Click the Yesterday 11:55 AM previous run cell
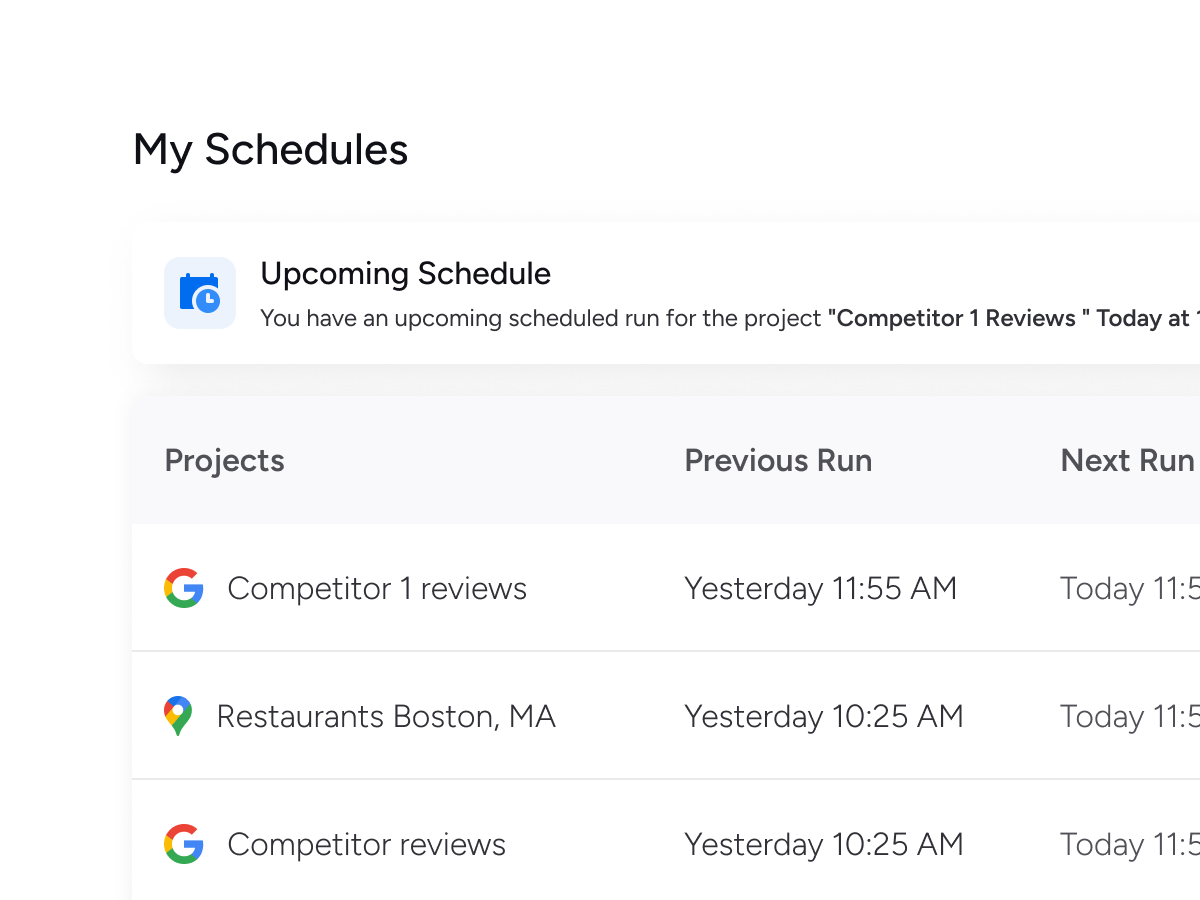The width and height of the screenshot is (1200, 900). [x=820, y=588]
